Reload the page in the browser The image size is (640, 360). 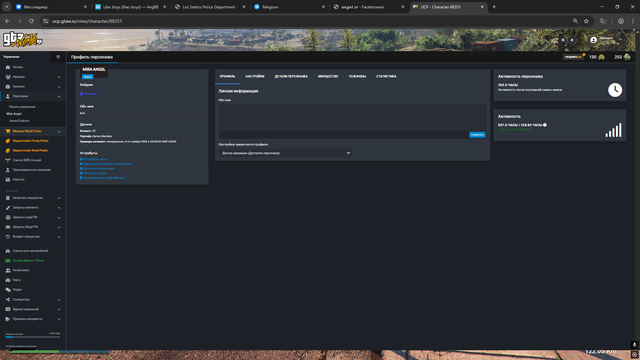click(x=31, y=21)
